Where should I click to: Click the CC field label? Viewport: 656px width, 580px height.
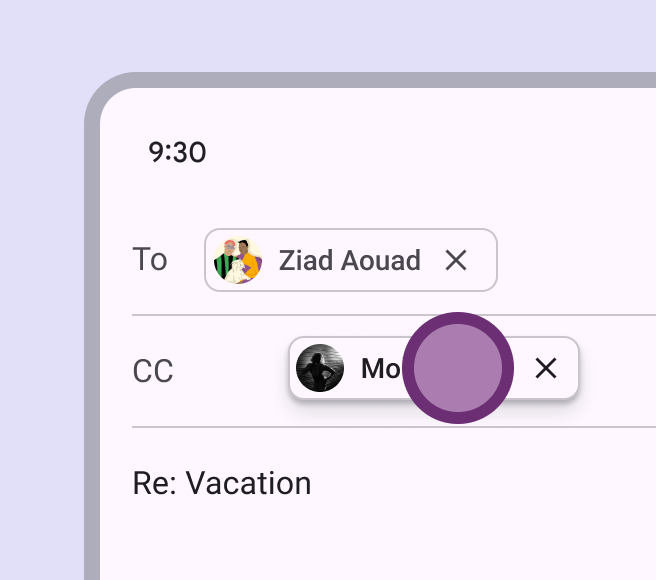click(153, 372)
